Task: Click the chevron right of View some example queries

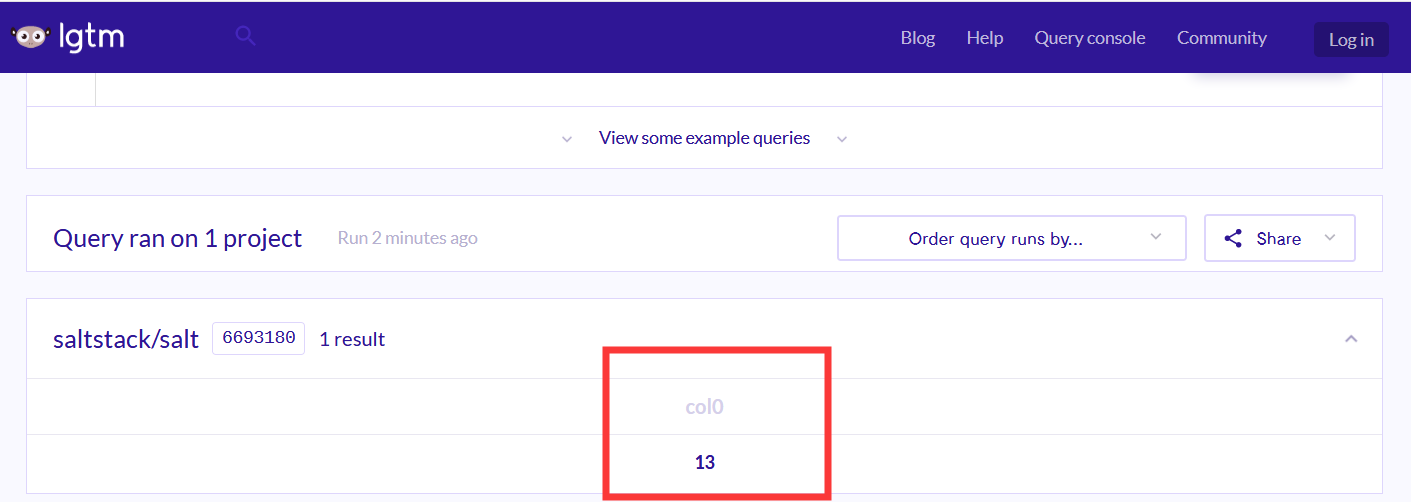Action: point(842,139)
